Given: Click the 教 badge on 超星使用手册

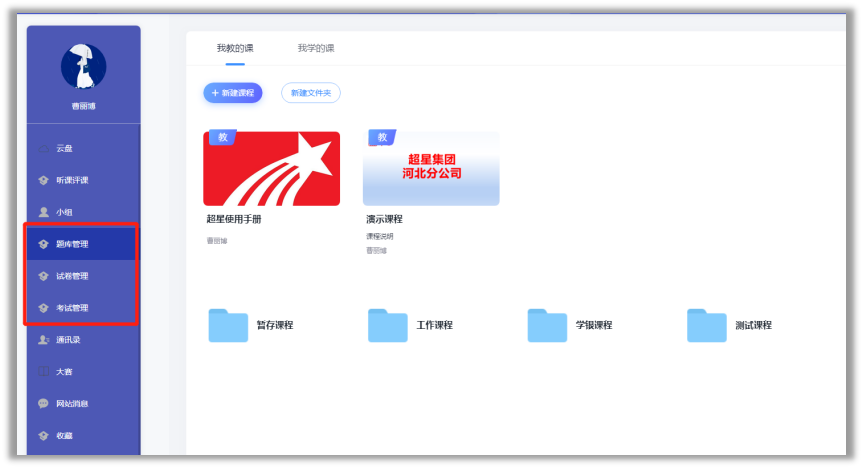Looking at the screenshot, I should click(222, 137).
